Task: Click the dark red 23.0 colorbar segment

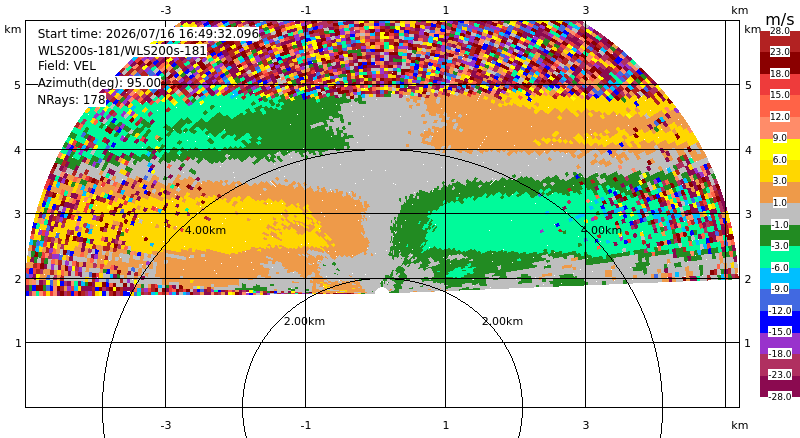Action: click(x=780, y=63)
